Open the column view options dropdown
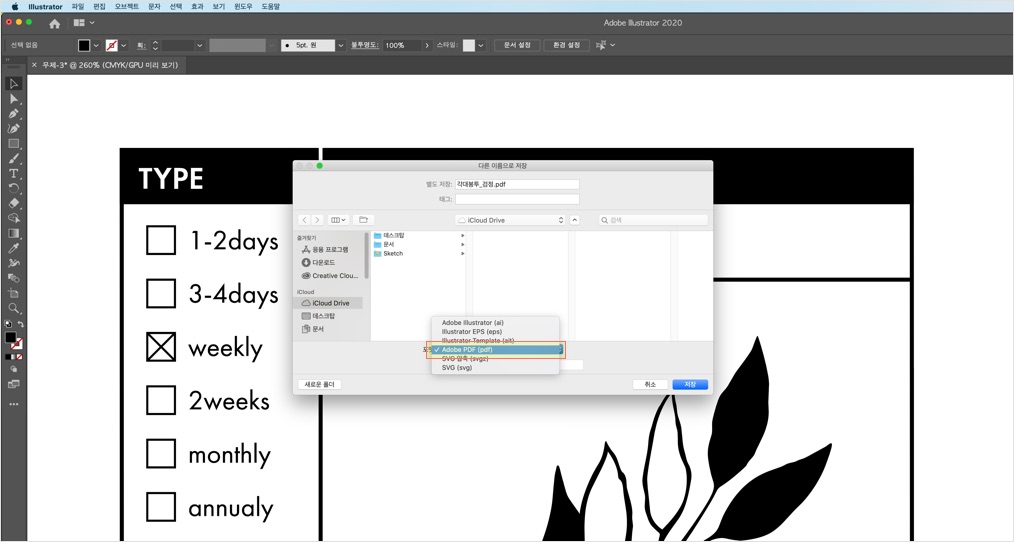 tap(339, 220)
